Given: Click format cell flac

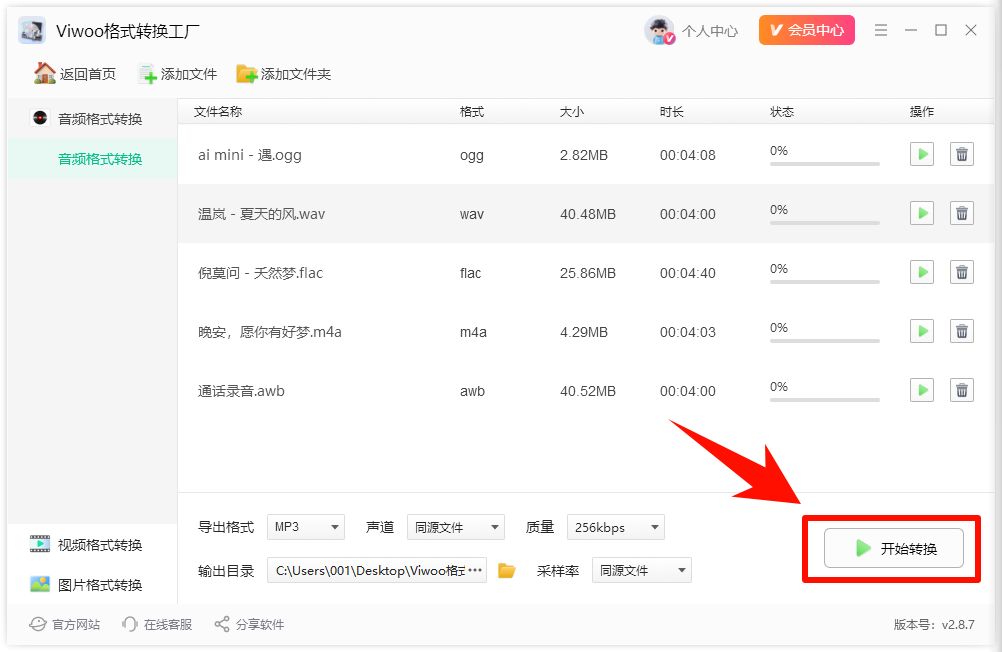Looking at the screenshot, I should tap(470, 273).
